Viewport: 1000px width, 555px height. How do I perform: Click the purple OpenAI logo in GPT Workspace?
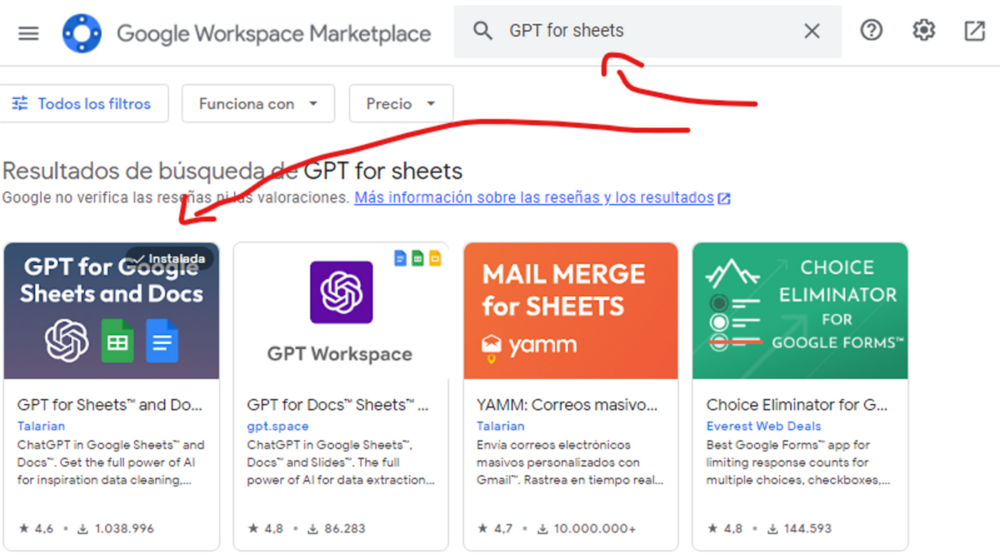point(341,292)
